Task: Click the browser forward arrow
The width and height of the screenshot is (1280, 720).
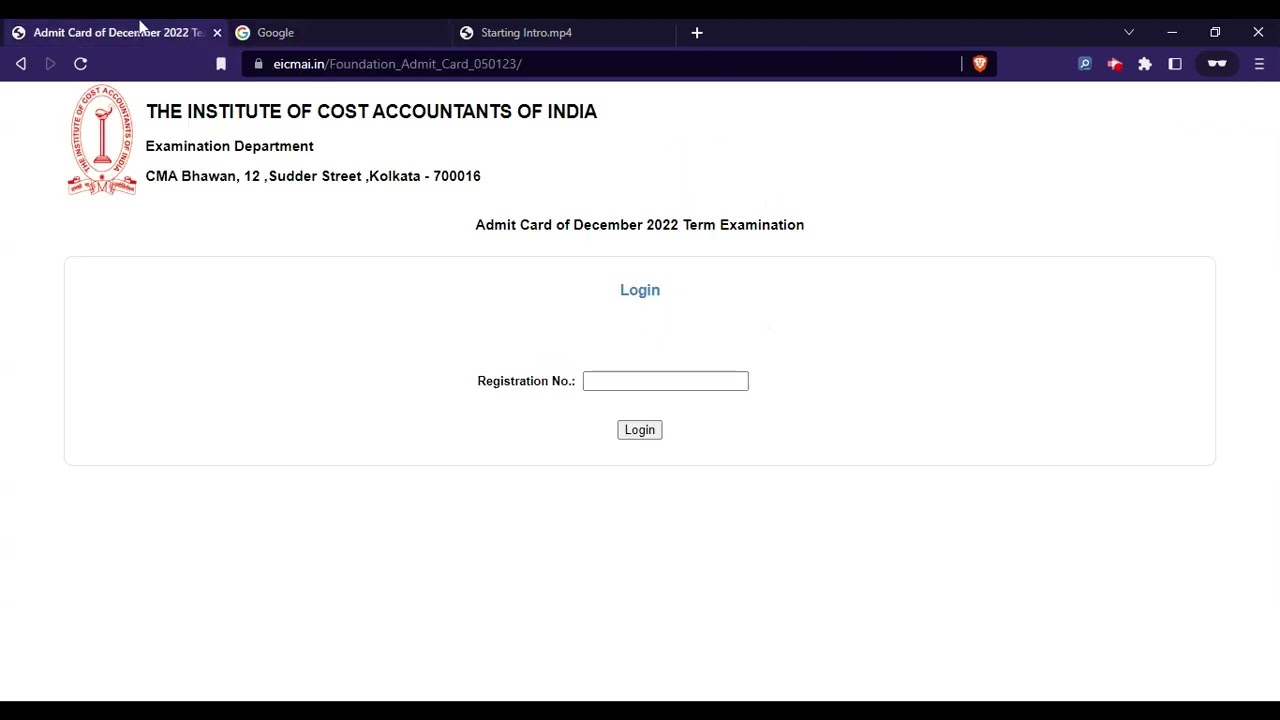Action: point(50,64)
